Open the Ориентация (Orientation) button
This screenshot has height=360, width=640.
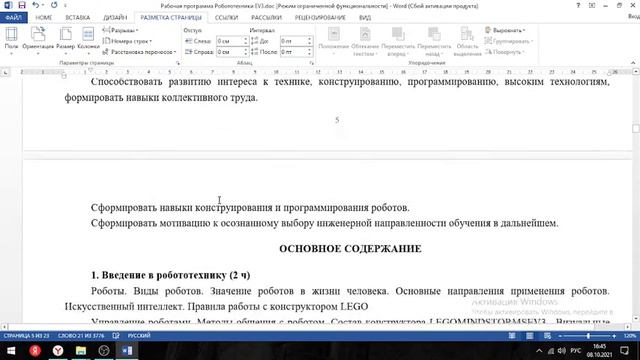[x=38, y=40]
